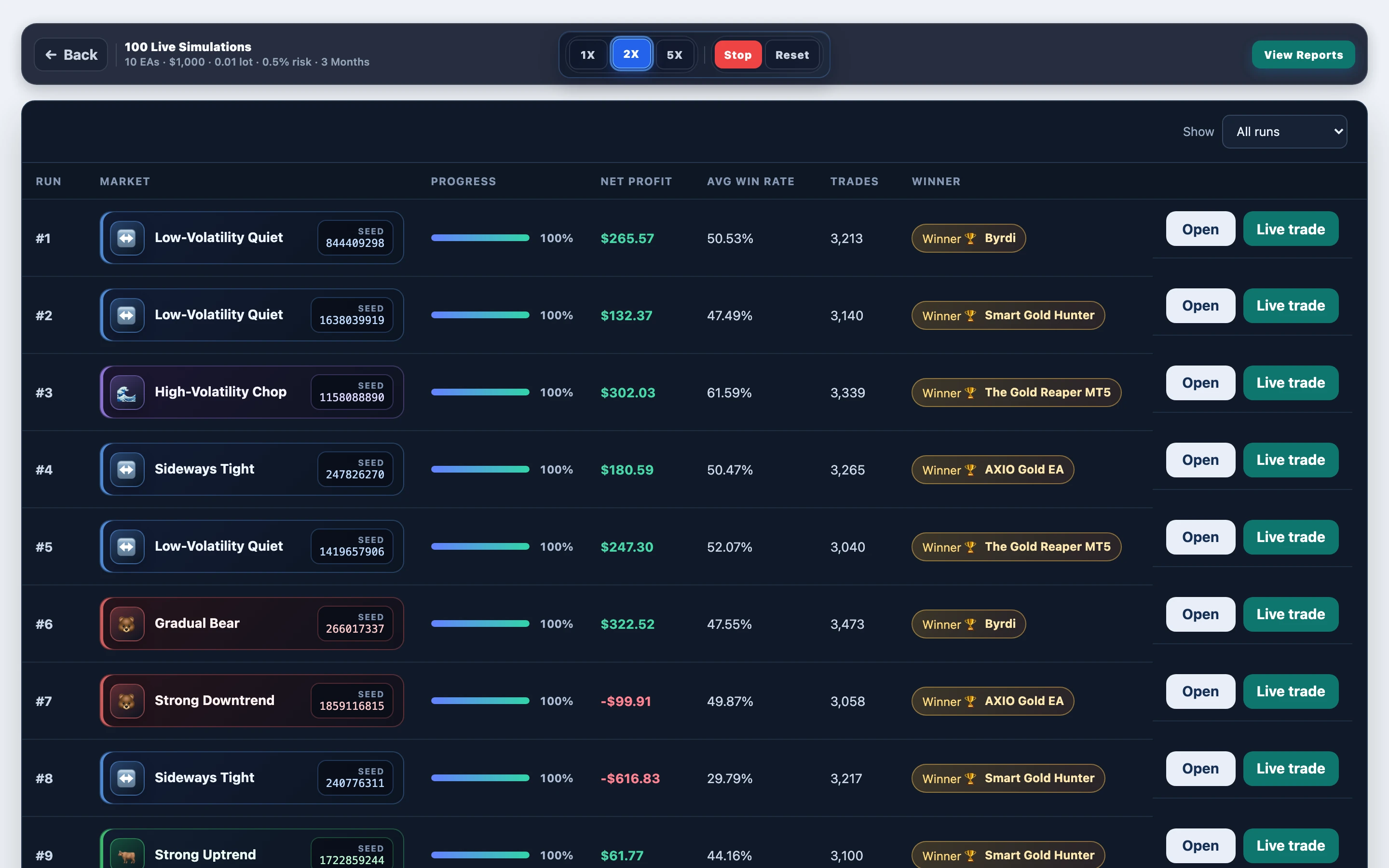Screen dimensions: 1389x868
Task: Click the Trades column header
Action: [854, 181]
